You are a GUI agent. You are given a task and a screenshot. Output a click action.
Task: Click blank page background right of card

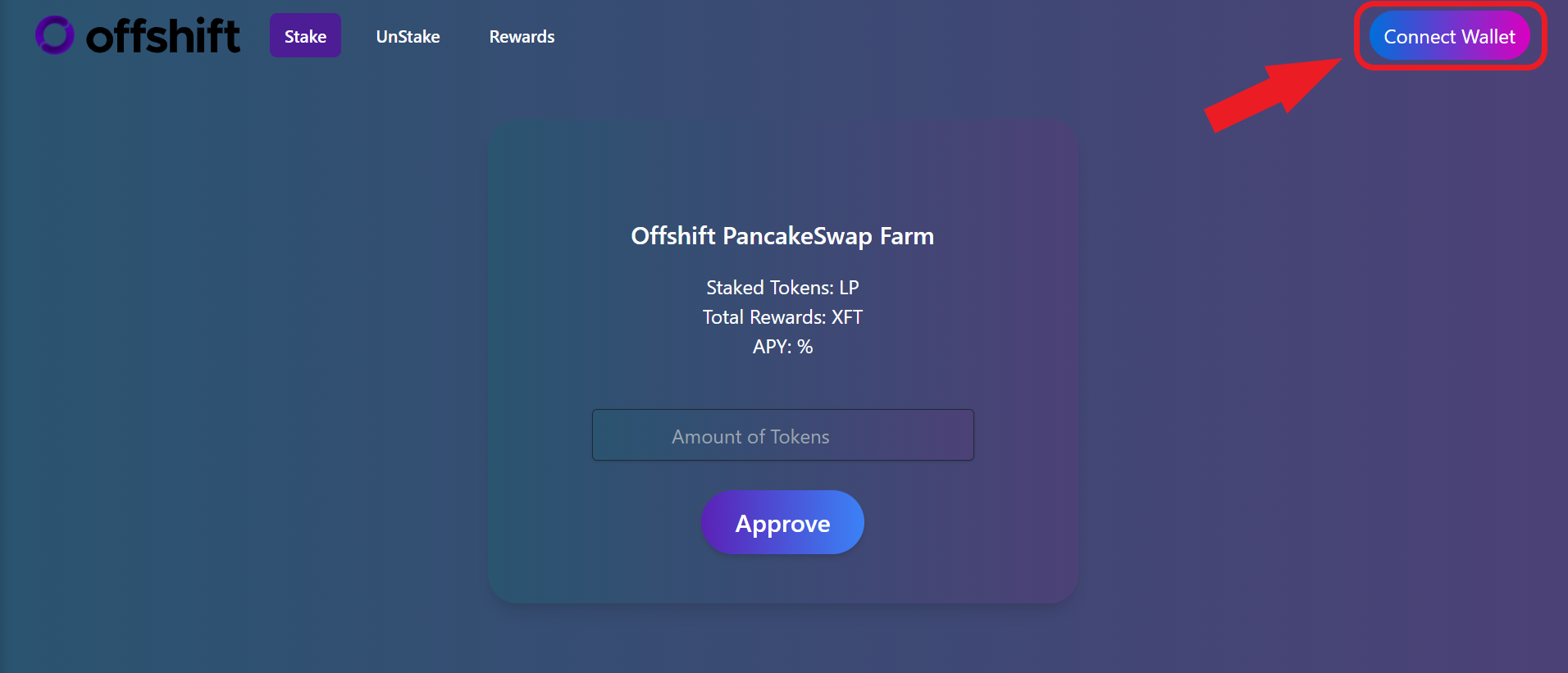[x=1320, y=369]
